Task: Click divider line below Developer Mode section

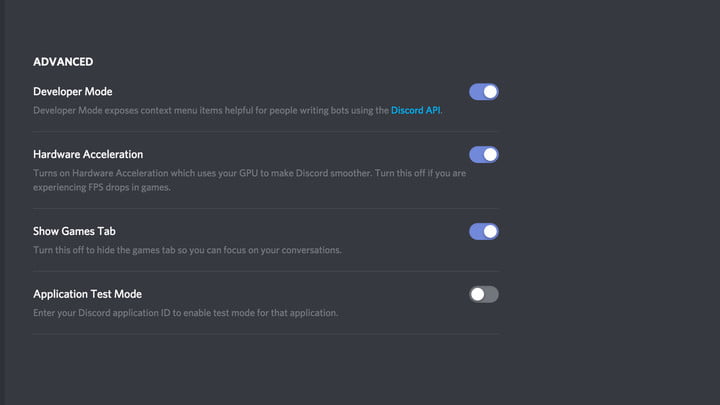Action: coord(265,132)
